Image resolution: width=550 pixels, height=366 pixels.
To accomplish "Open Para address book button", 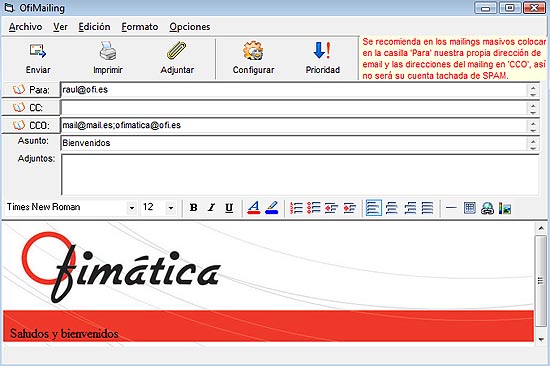I will point(31,90).
